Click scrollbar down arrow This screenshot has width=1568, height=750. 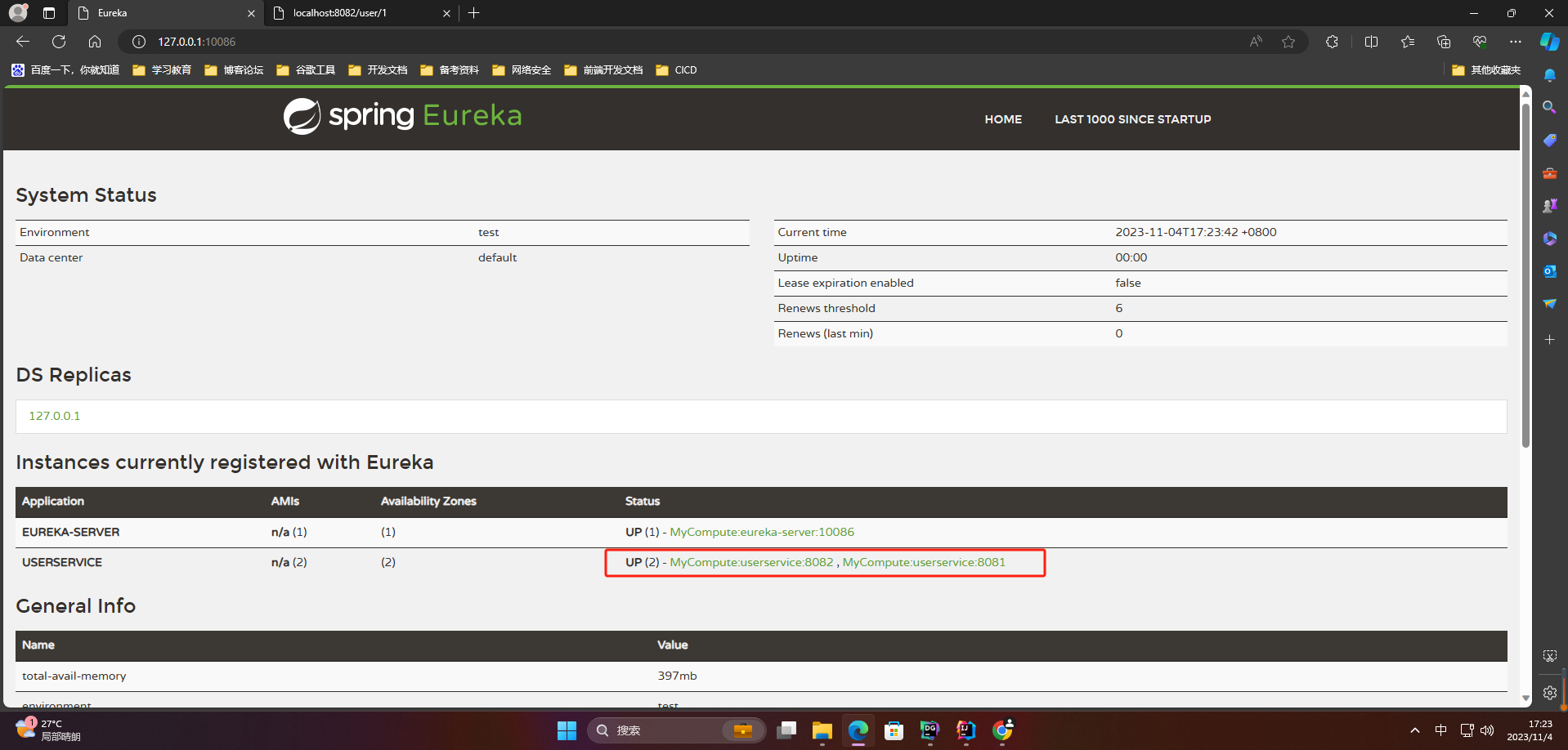click(x=1525, y=699)
